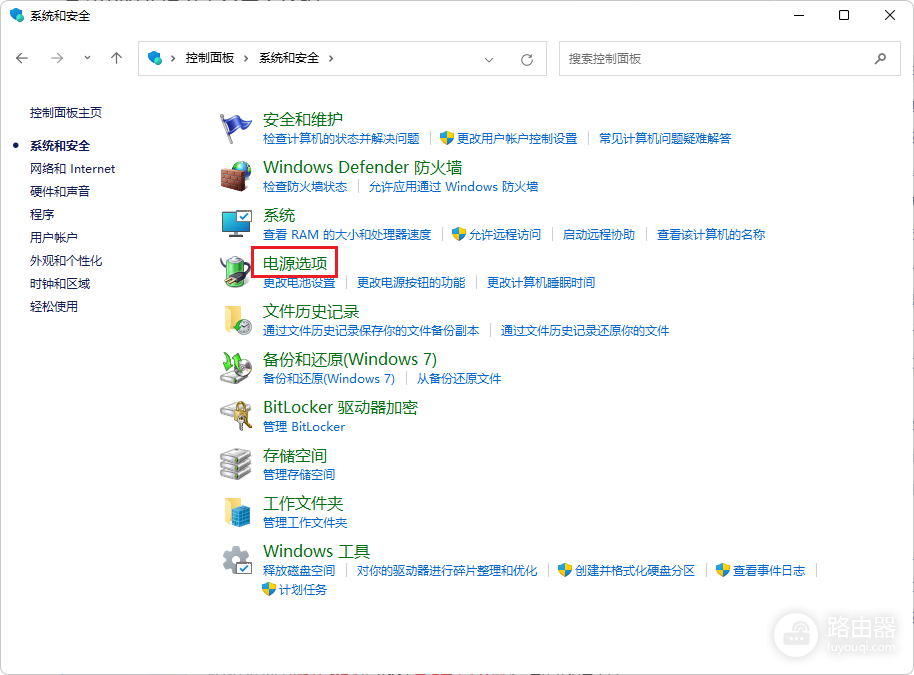This screenshot has height=675, width=914.
Task: Open 允许远程访问 link
Action: click(505, 235)
